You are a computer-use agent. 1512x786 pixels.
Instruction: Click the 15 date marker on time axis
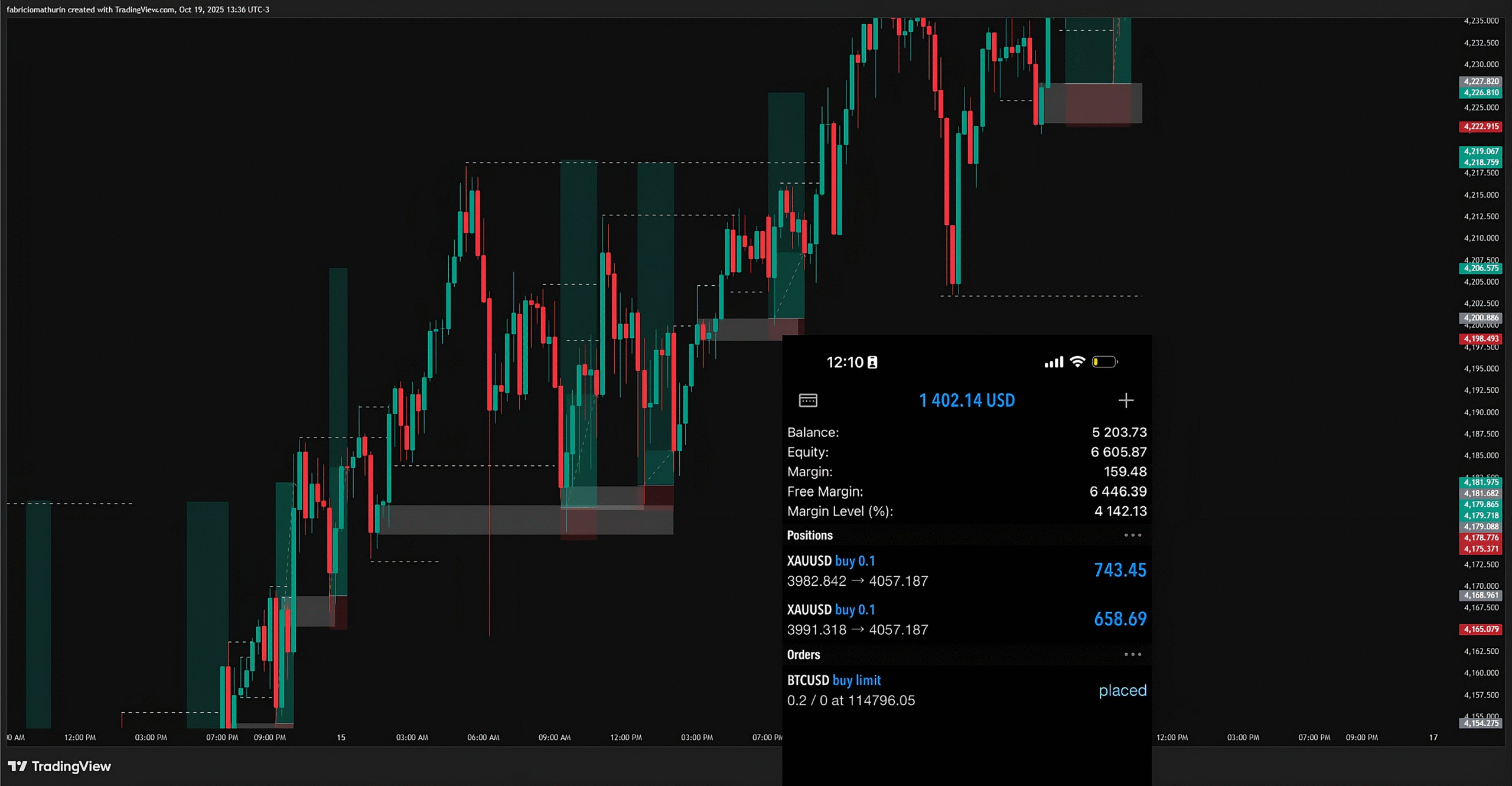(x=341, y=737)
